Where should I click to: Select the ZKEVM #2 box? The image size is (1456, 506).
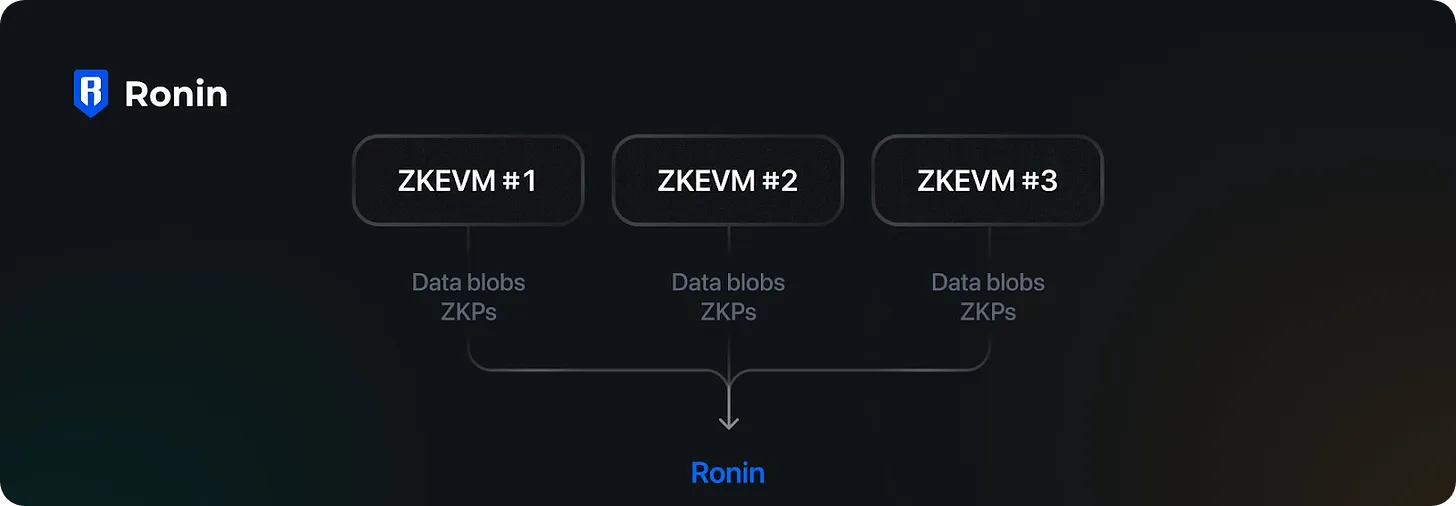[x=728, y=180]
